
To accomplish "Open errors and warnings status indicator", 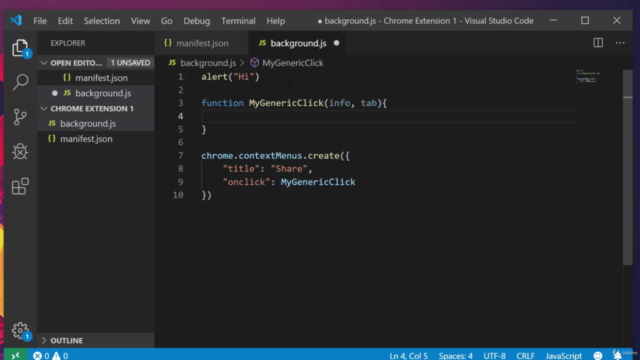I will [x=51, y=356].
